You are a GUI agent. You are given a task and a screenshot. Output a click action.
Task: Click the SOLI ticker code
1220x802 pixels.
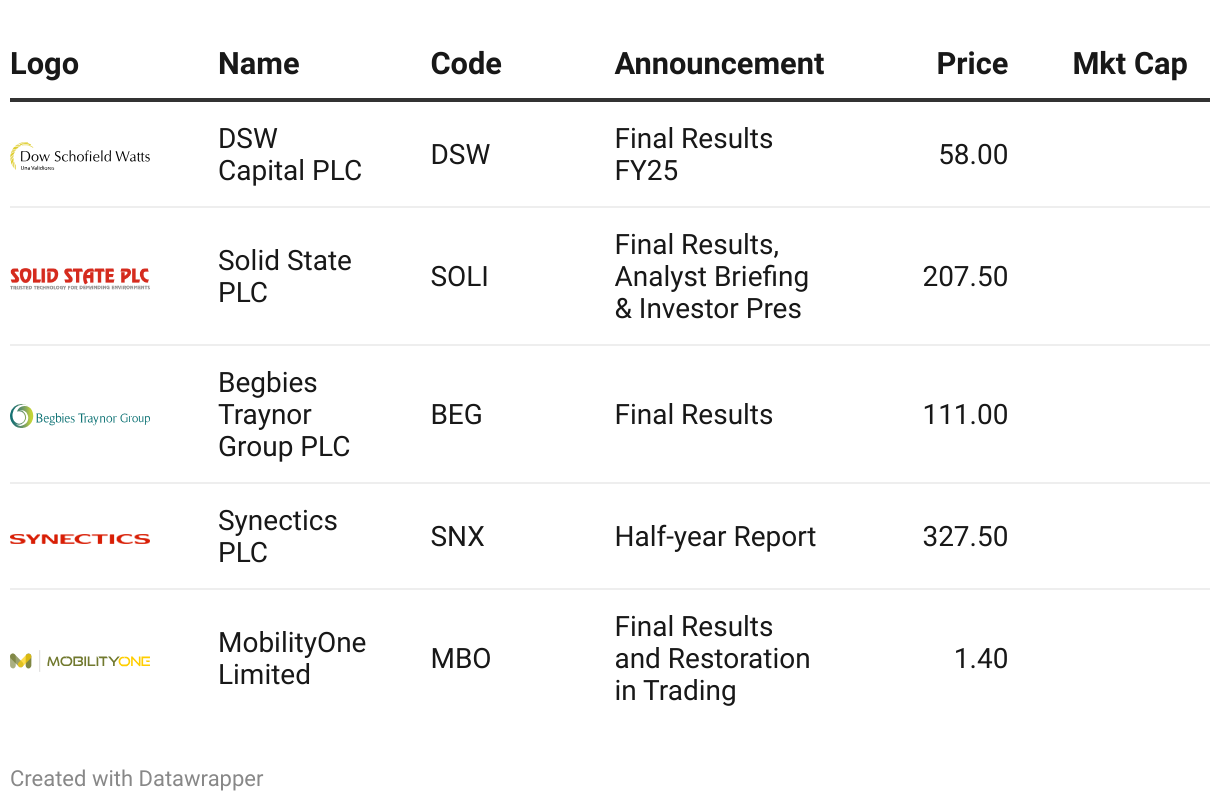click(459, 276)
